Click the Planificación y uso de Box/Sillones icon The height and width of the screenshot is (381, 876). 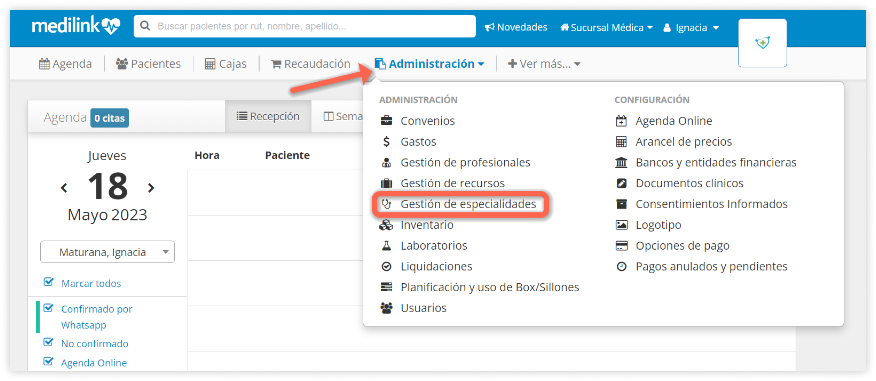point(386,287)
